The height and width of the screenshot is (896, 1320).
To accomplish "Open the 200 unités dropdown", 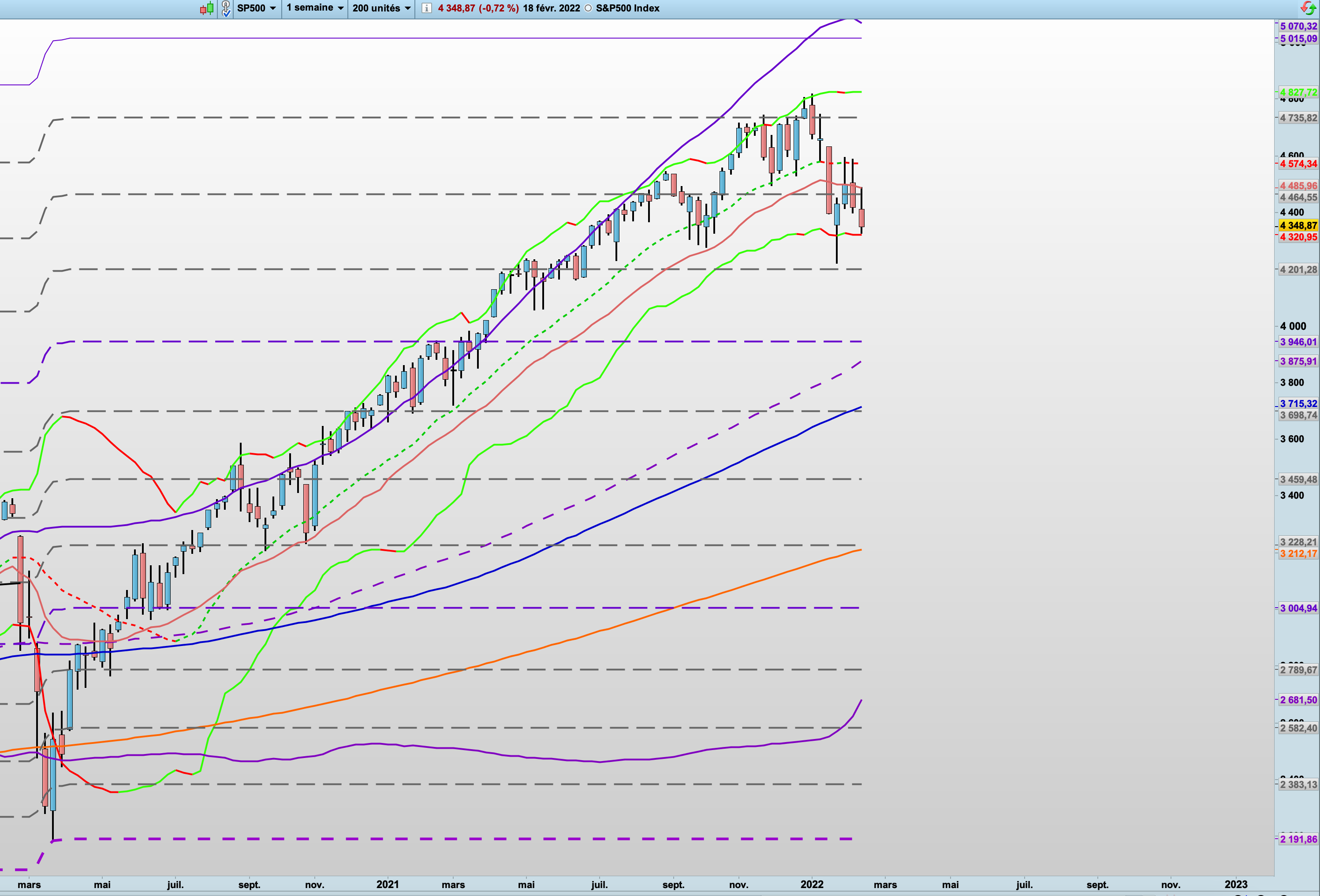I will [x=381, y=8].
